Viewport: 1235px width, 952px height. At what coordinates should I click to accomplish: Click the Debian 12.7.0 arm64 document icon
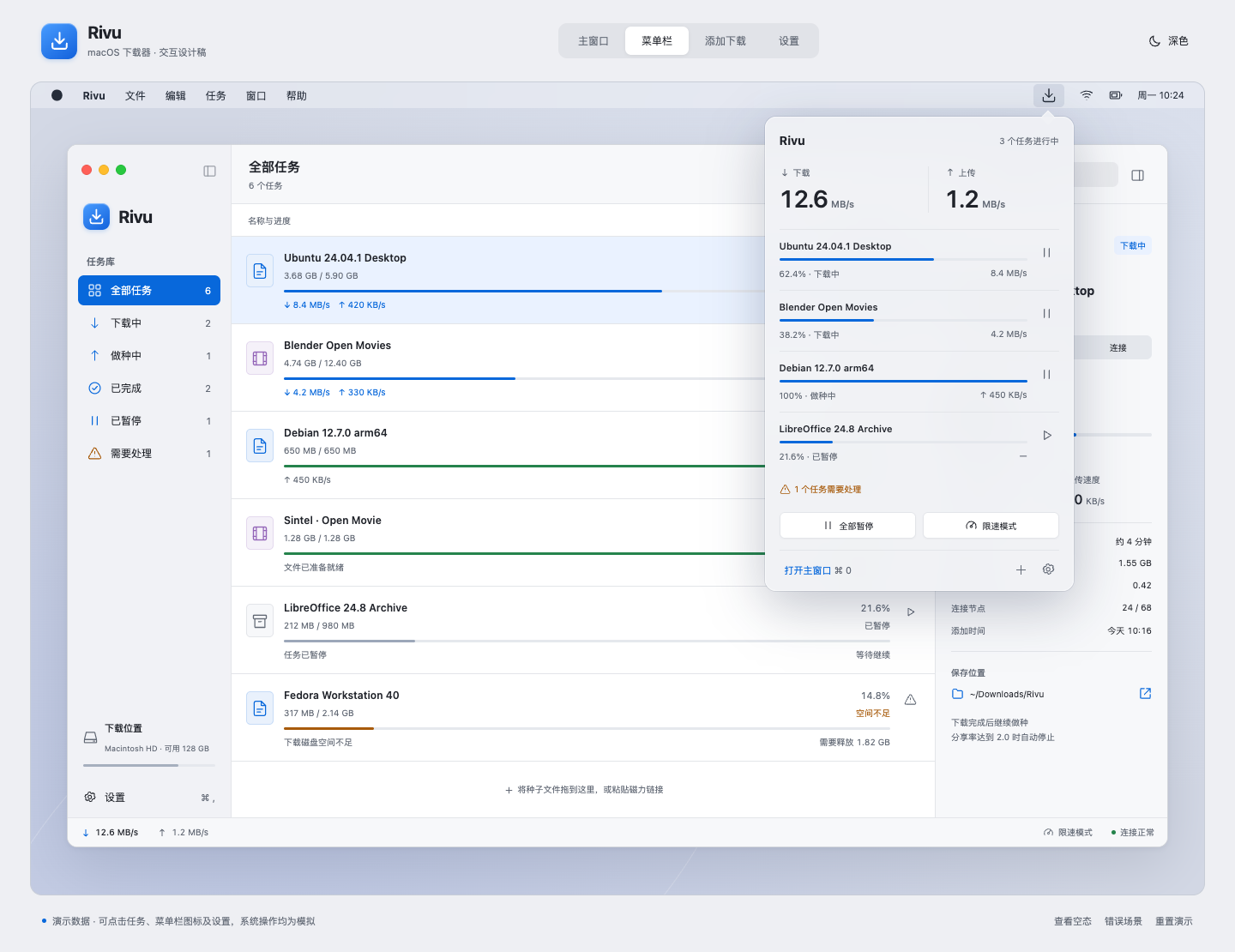click(x=260, y=446)
